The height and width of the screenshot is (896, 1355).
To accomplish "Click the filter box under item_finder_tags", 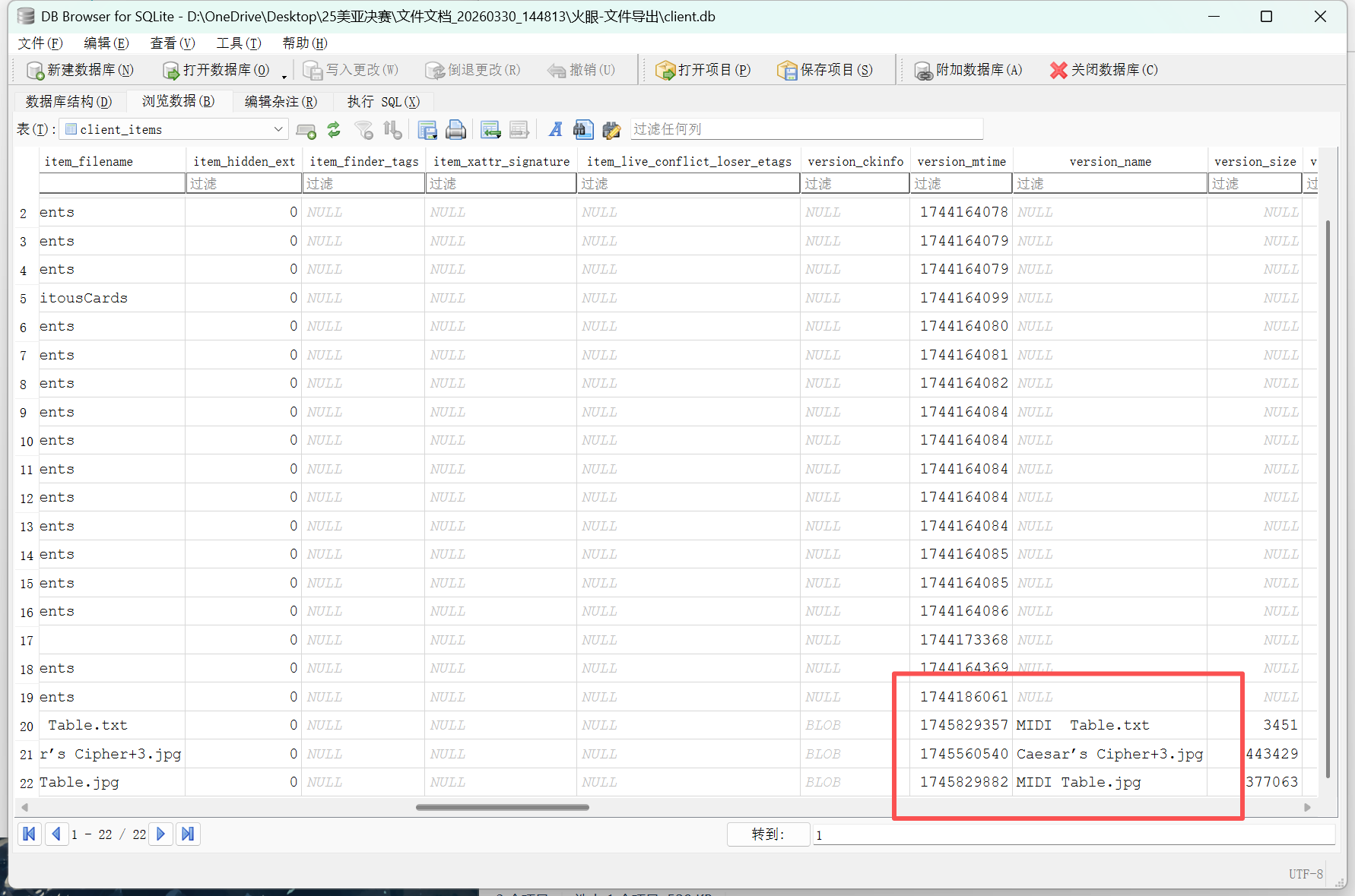I will [x=364, y=183].
